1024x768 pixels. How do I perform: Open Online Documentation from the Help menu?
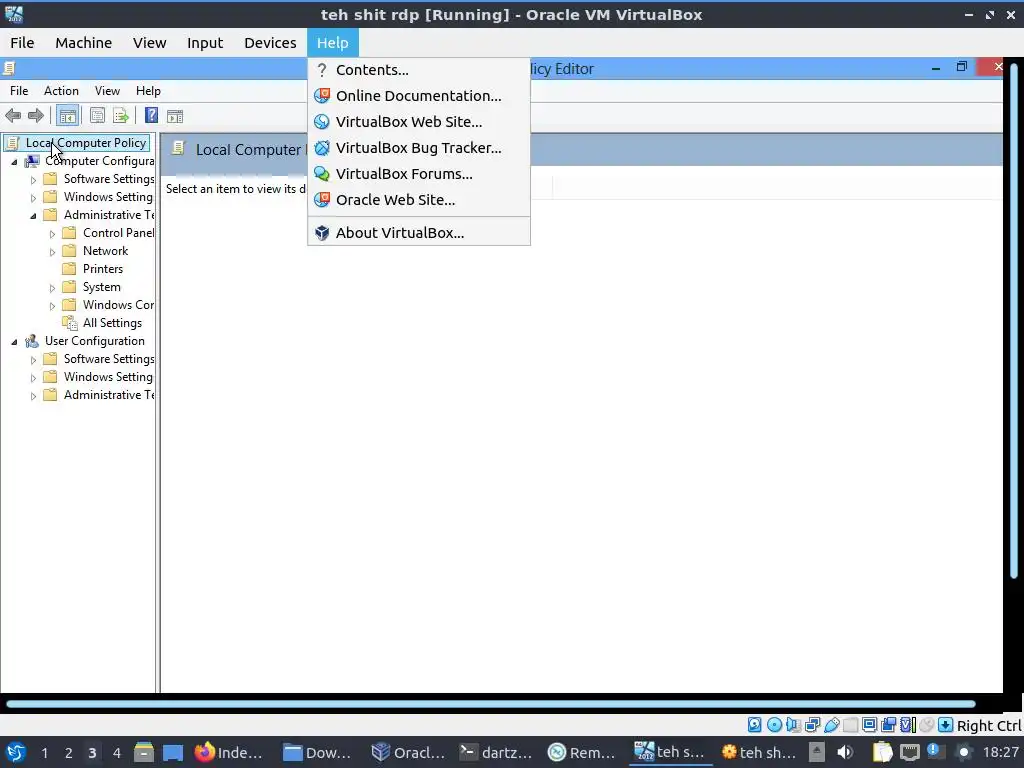(x=419, y=96)
